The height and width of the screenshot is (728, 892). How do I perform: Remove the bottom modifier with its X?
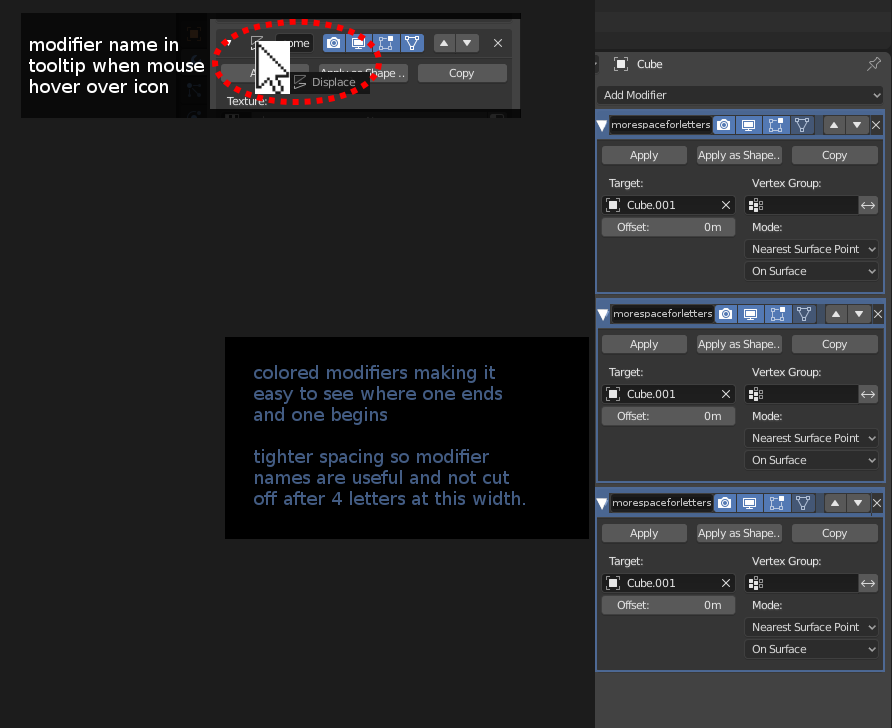tap(877, 503)
